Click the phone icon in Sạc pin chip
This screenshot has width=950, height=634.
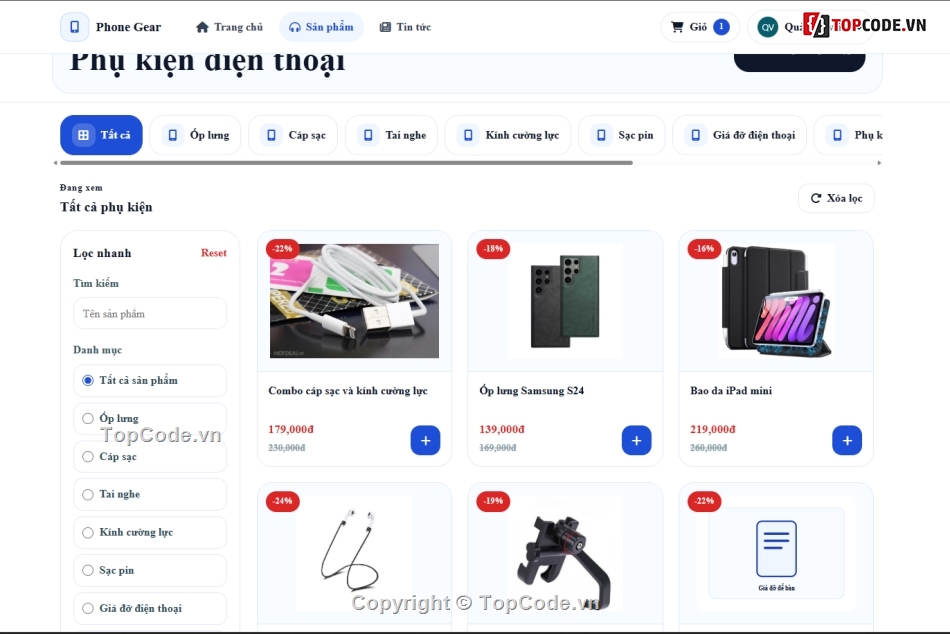point(601,135)
